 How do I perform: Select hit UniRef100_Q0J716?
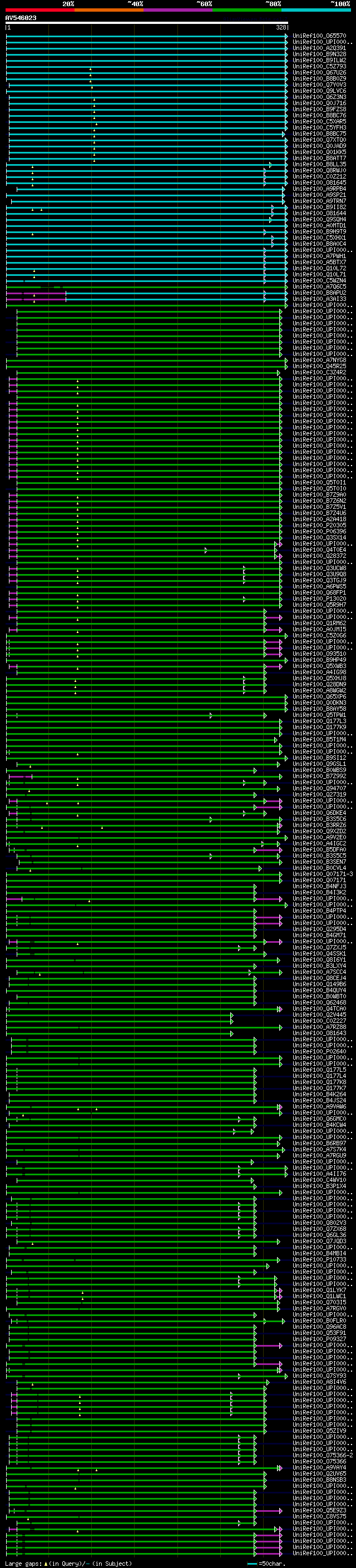coord(319,103)
